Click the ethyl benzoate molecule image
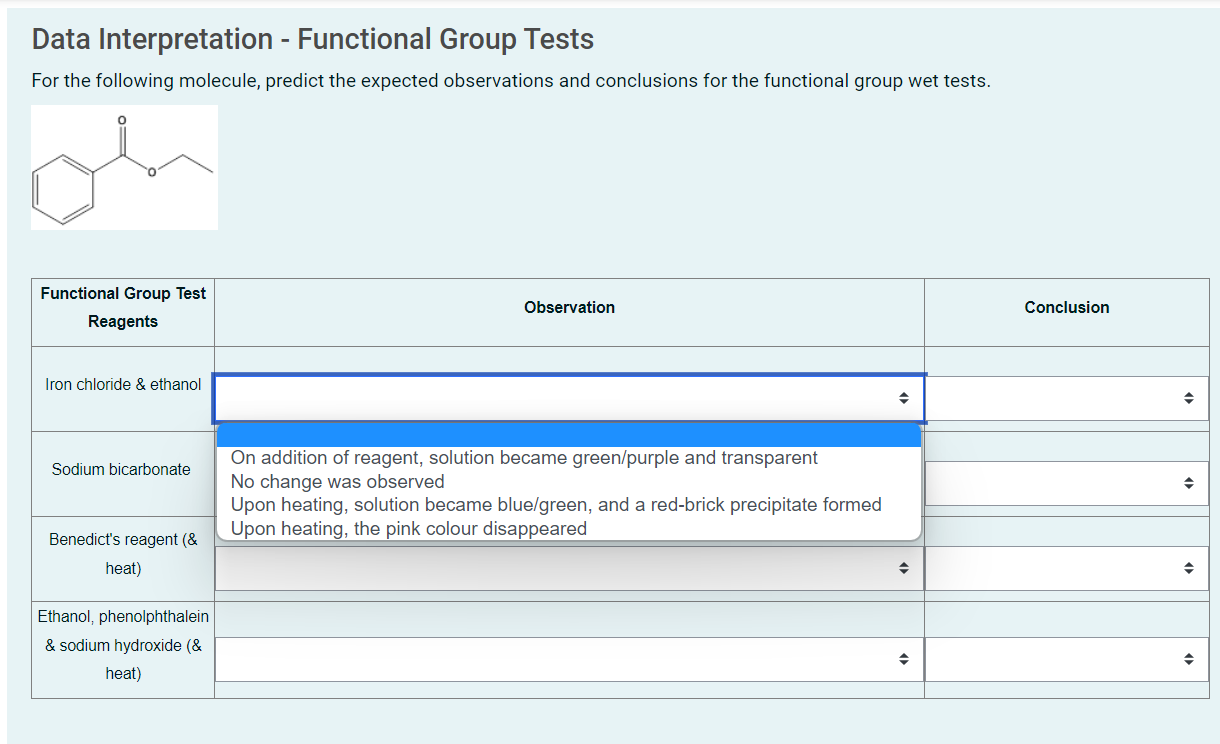This screenshot has height=744, width=1220. coord(124,166)
